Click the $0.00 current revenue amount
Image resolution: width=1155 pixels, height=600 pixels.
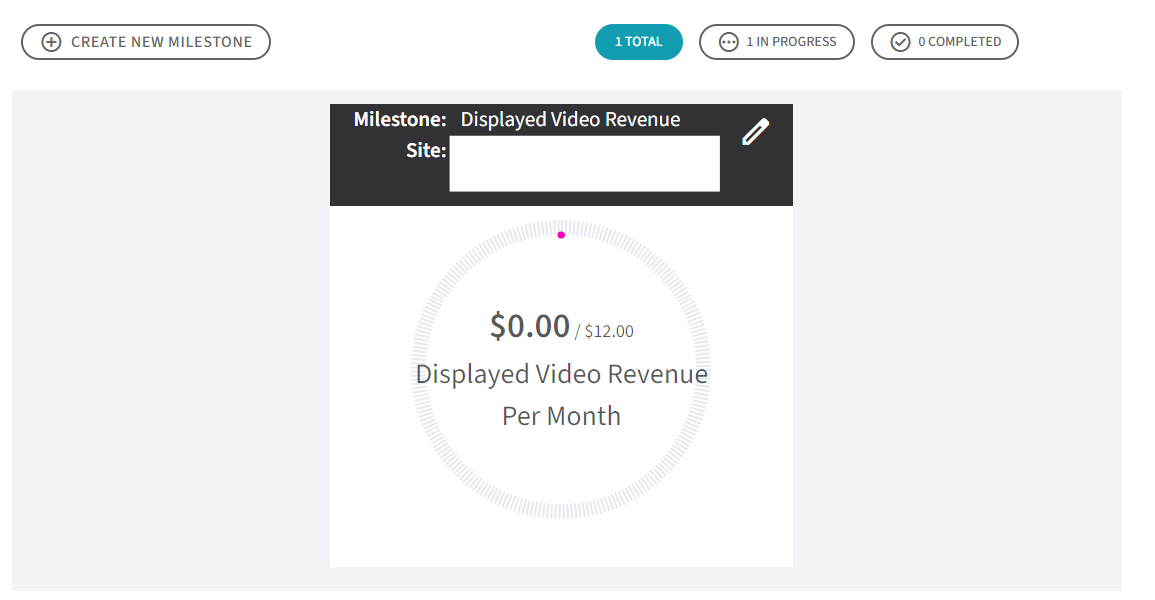[529, 326]
